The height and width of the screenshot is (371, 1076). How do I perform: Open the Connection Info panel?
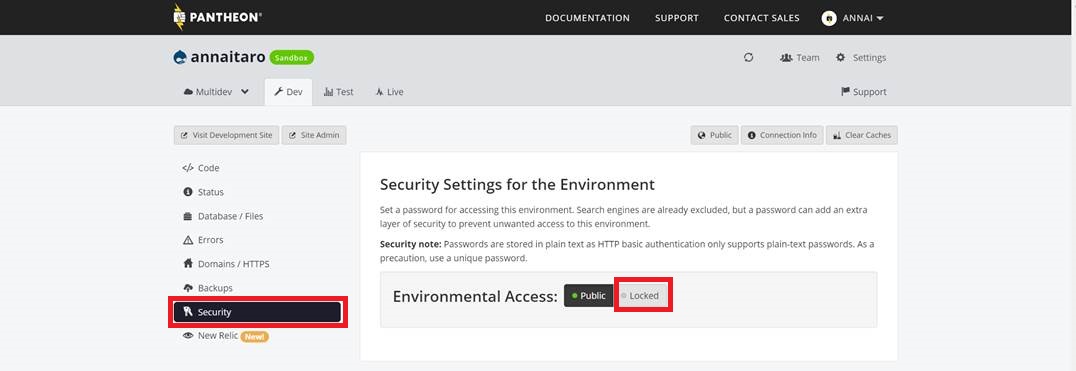click(x=782, y=135)
